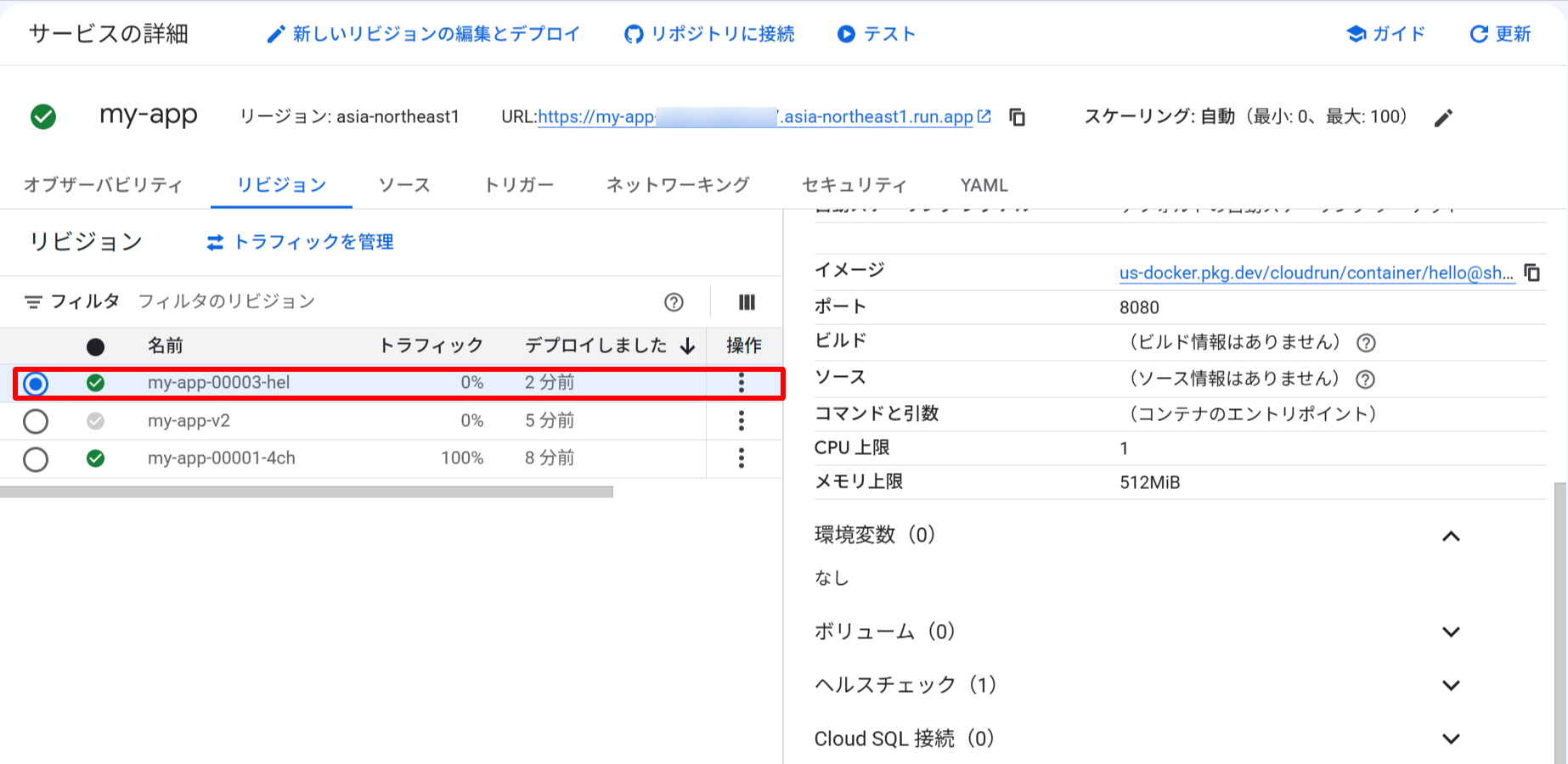Click the デプロイしました column header text
Screen dimensions: 1568x764
click(596, 345)
